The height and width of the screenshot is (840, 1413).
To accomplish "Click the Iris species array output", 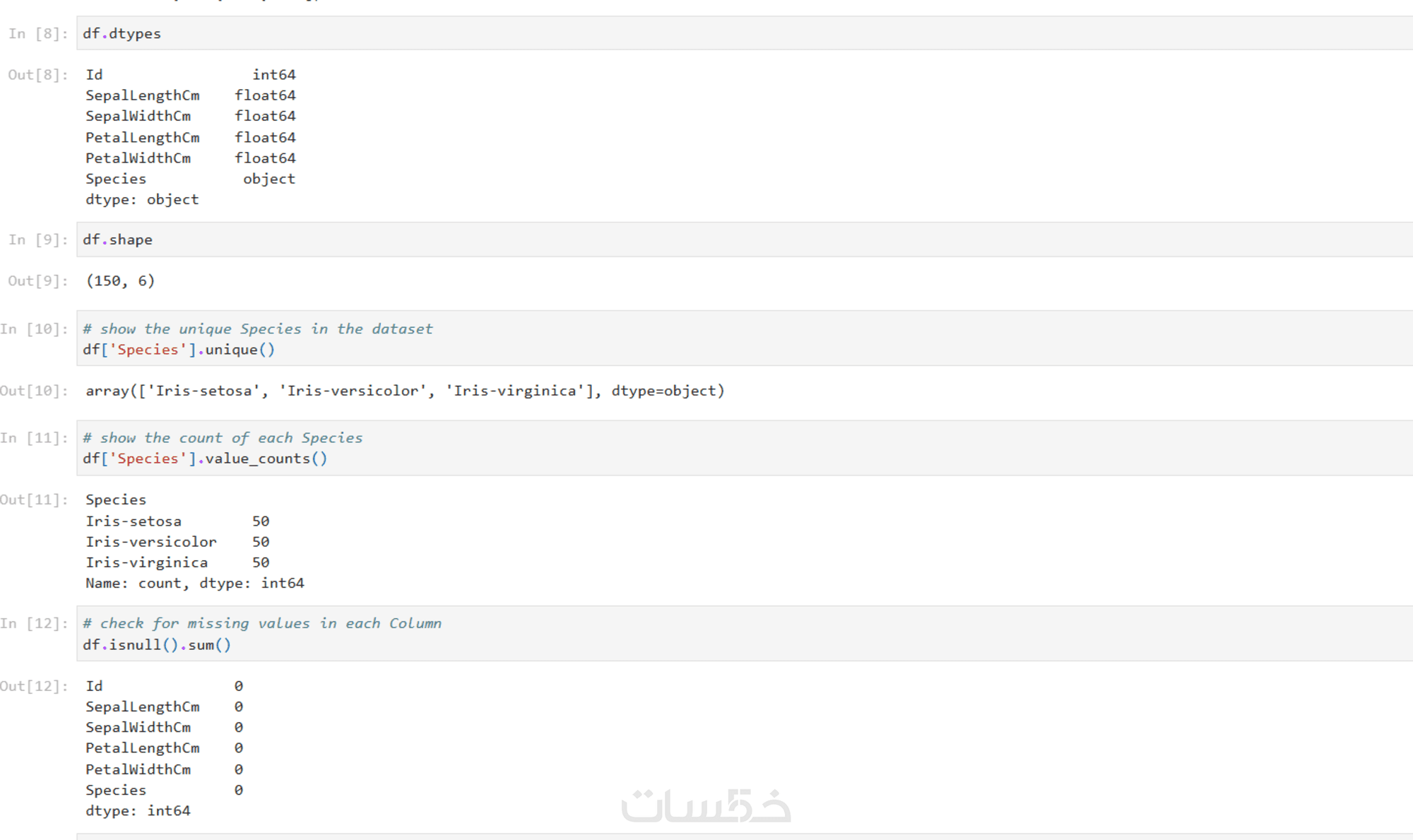I will (405, 391).
